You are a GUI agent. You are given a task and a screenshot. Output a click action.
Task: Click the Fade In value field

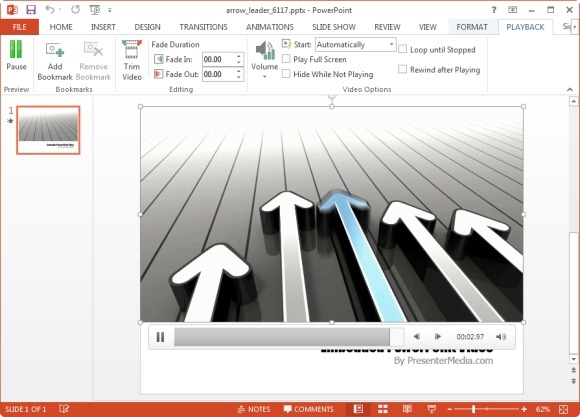coord(218,59)
